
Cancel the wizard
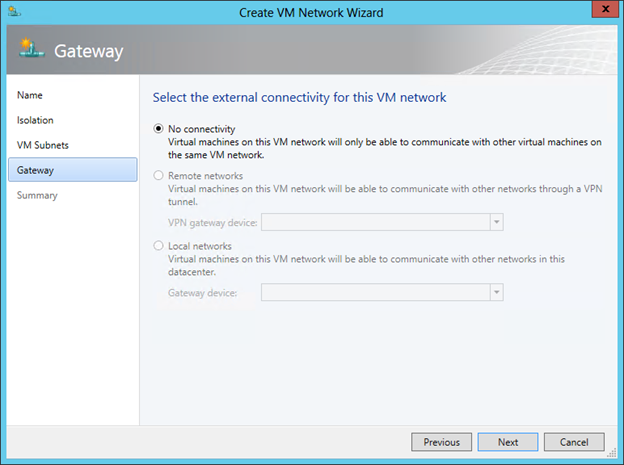tap(574, 442)
